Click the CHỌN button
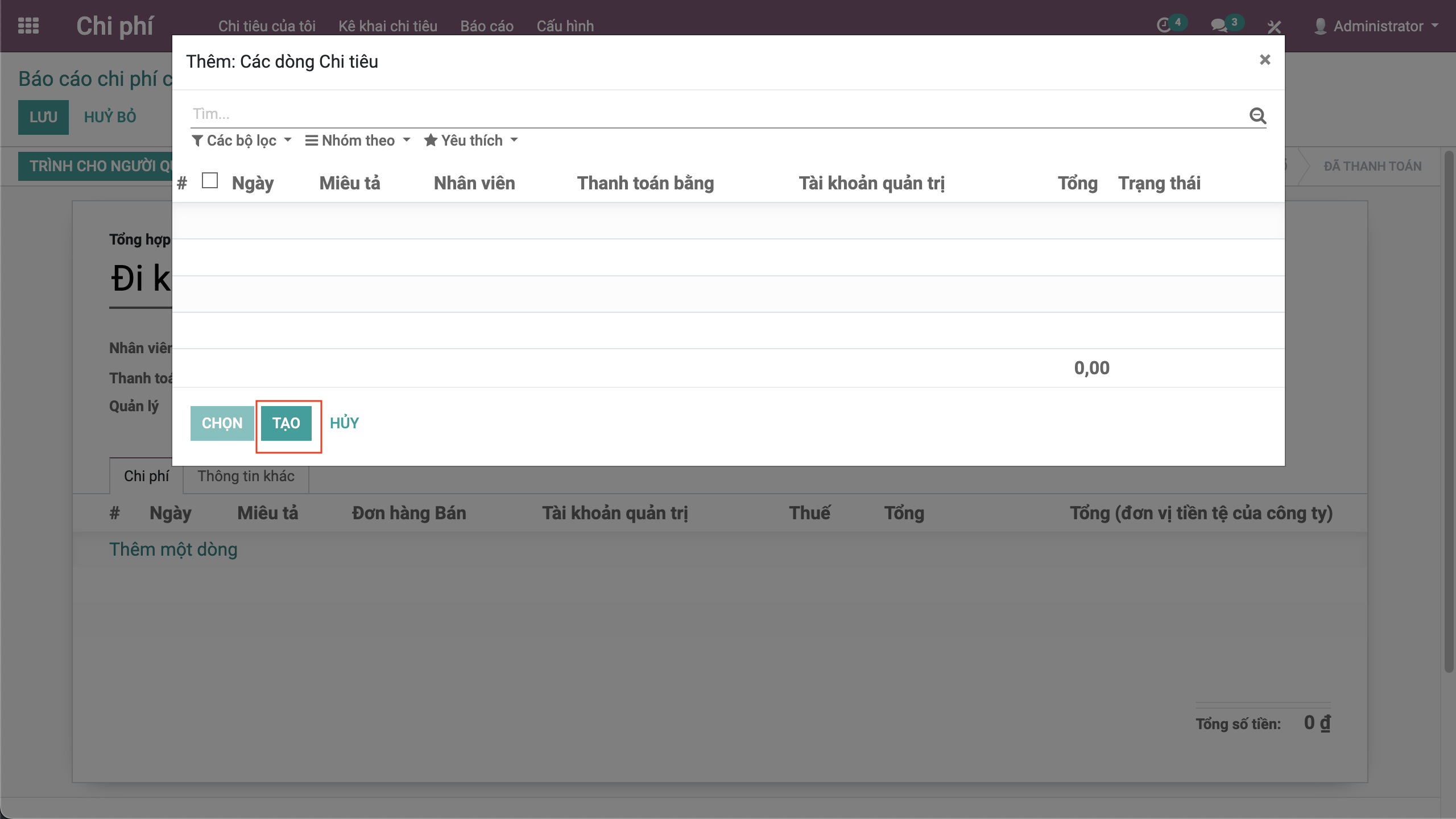 [222, 423]
